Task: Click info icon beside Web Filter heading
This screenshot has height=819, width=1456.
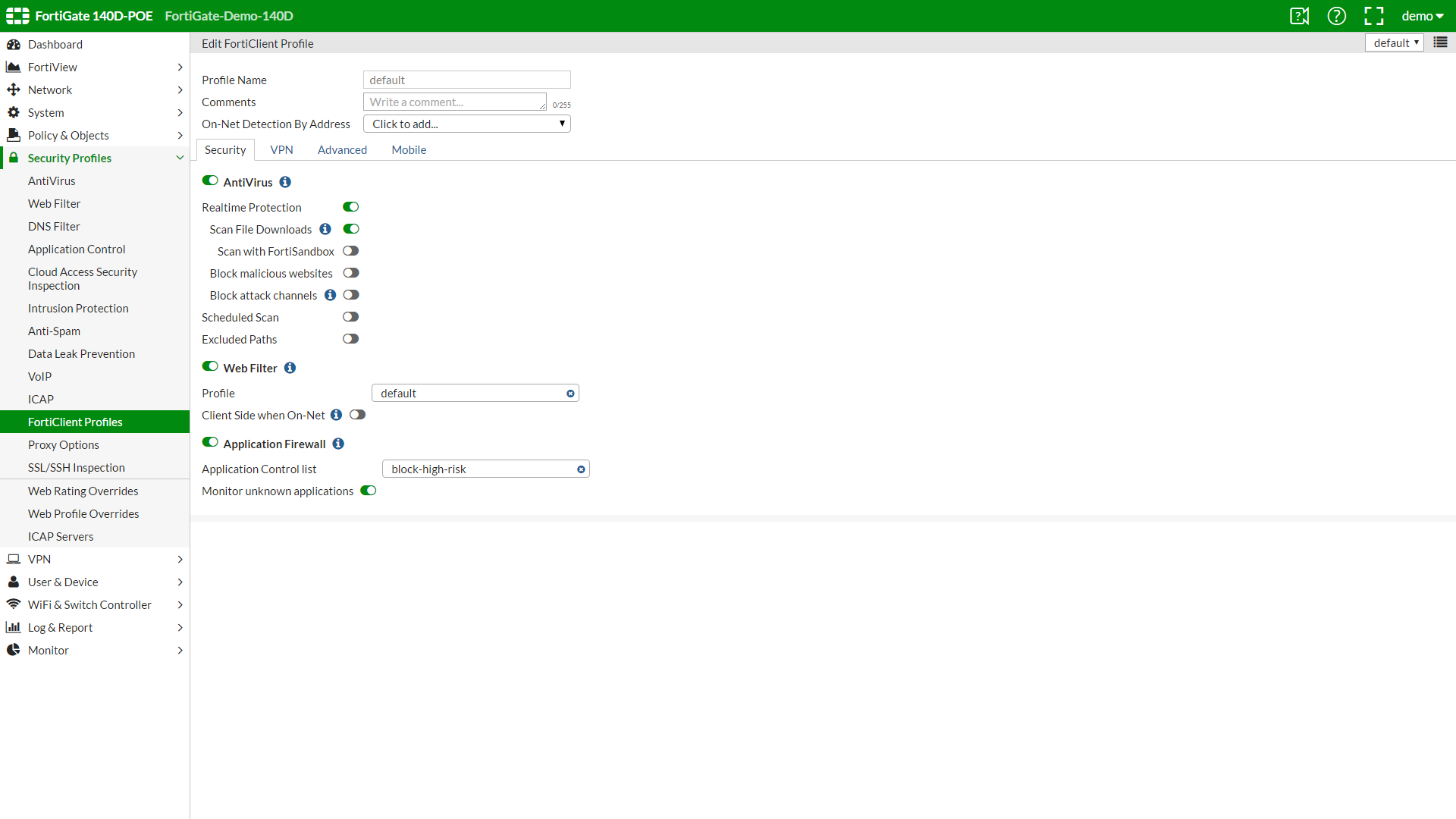Action: (290, 368)
